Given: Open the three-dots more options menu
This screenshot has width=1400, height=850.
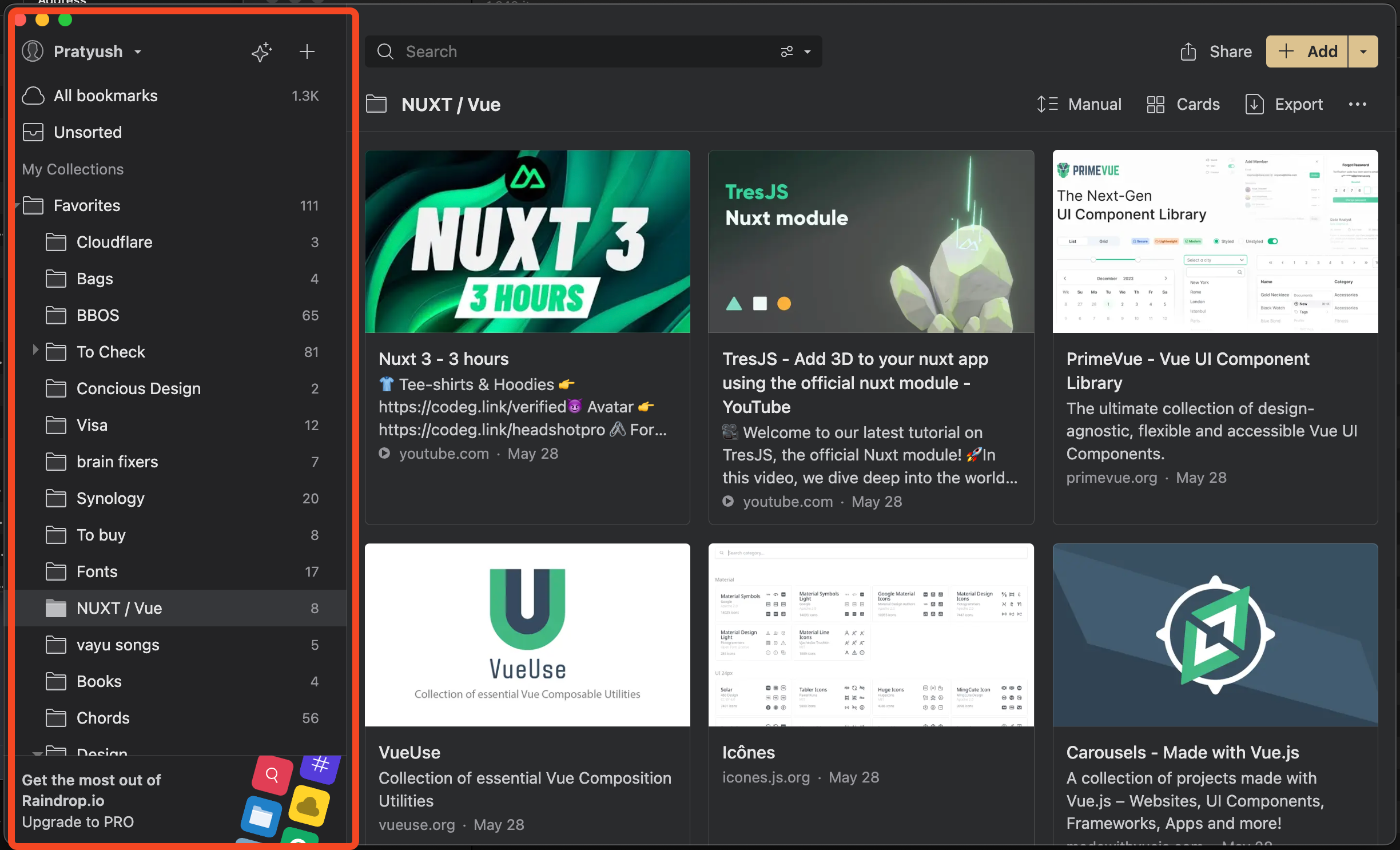Looking at the screenshot, I should [x=1357, y=105].
